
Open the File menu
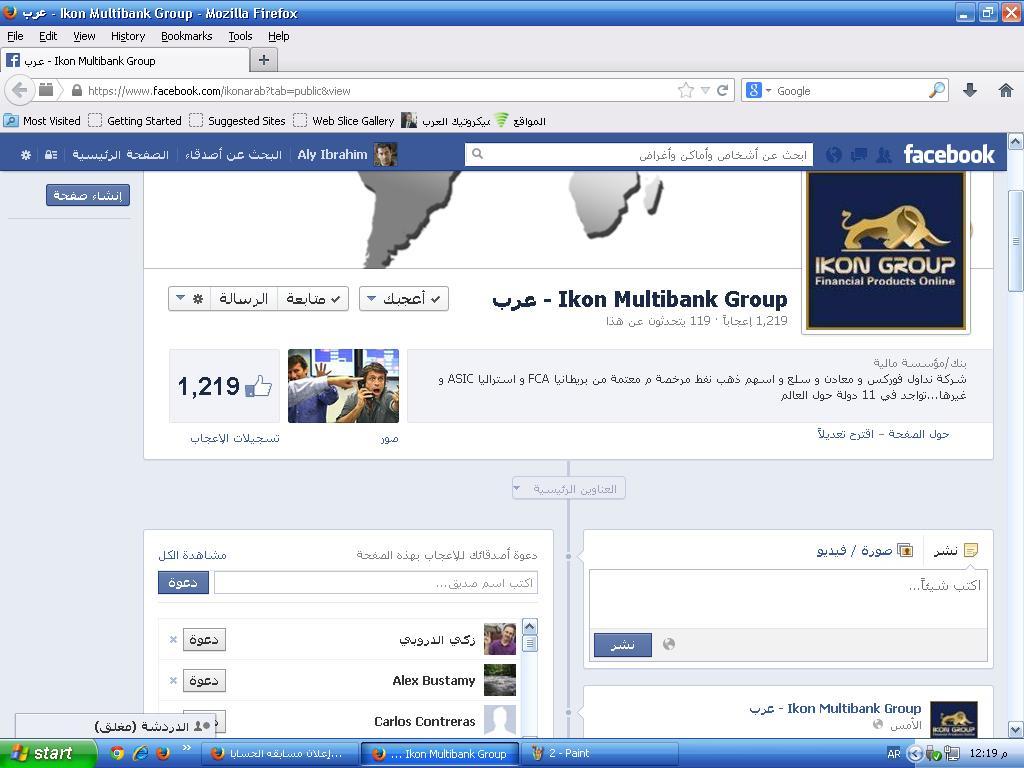tap(15, 36)
